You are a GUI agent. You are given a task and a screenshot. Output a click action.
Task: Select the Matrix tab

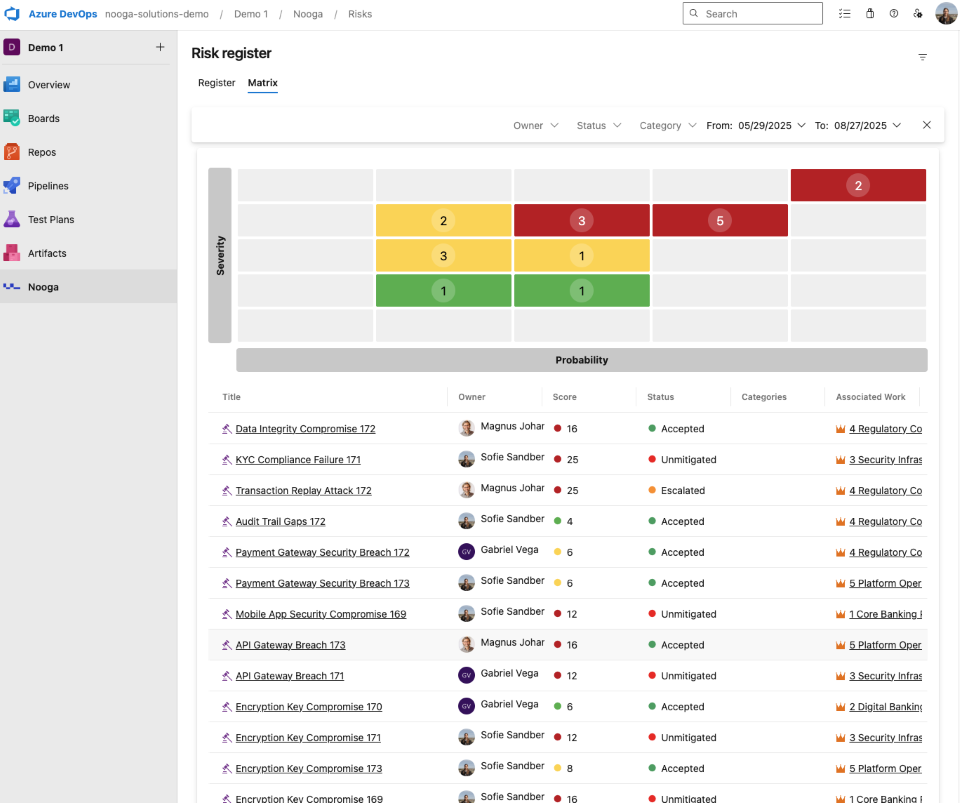click(262, 83)
